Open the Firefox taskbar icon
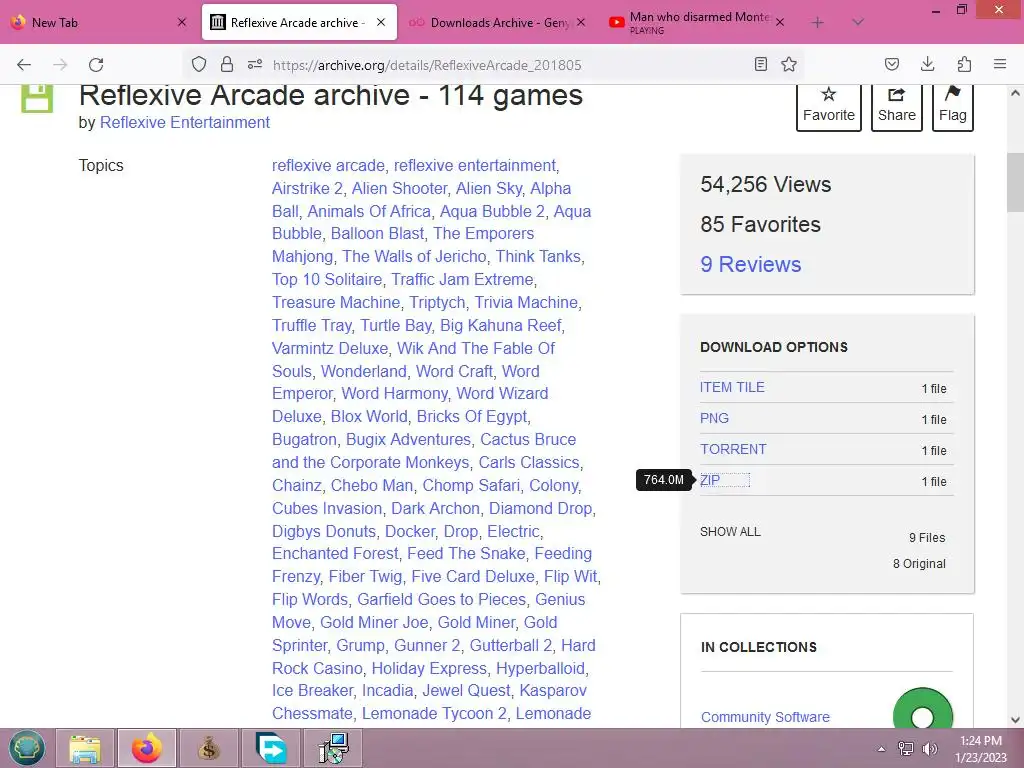1024x768 pixels. click(x=146, y=748)
